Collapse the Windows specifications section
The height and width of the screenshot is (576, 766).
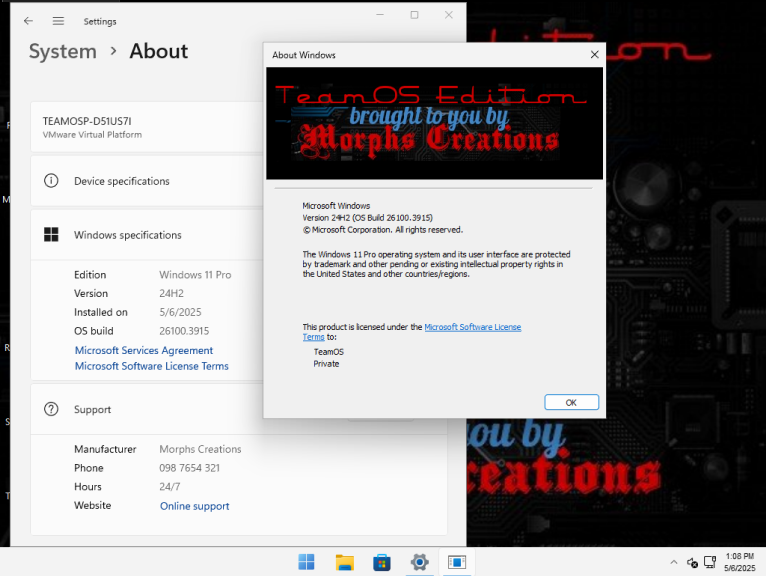coord(147,235)
